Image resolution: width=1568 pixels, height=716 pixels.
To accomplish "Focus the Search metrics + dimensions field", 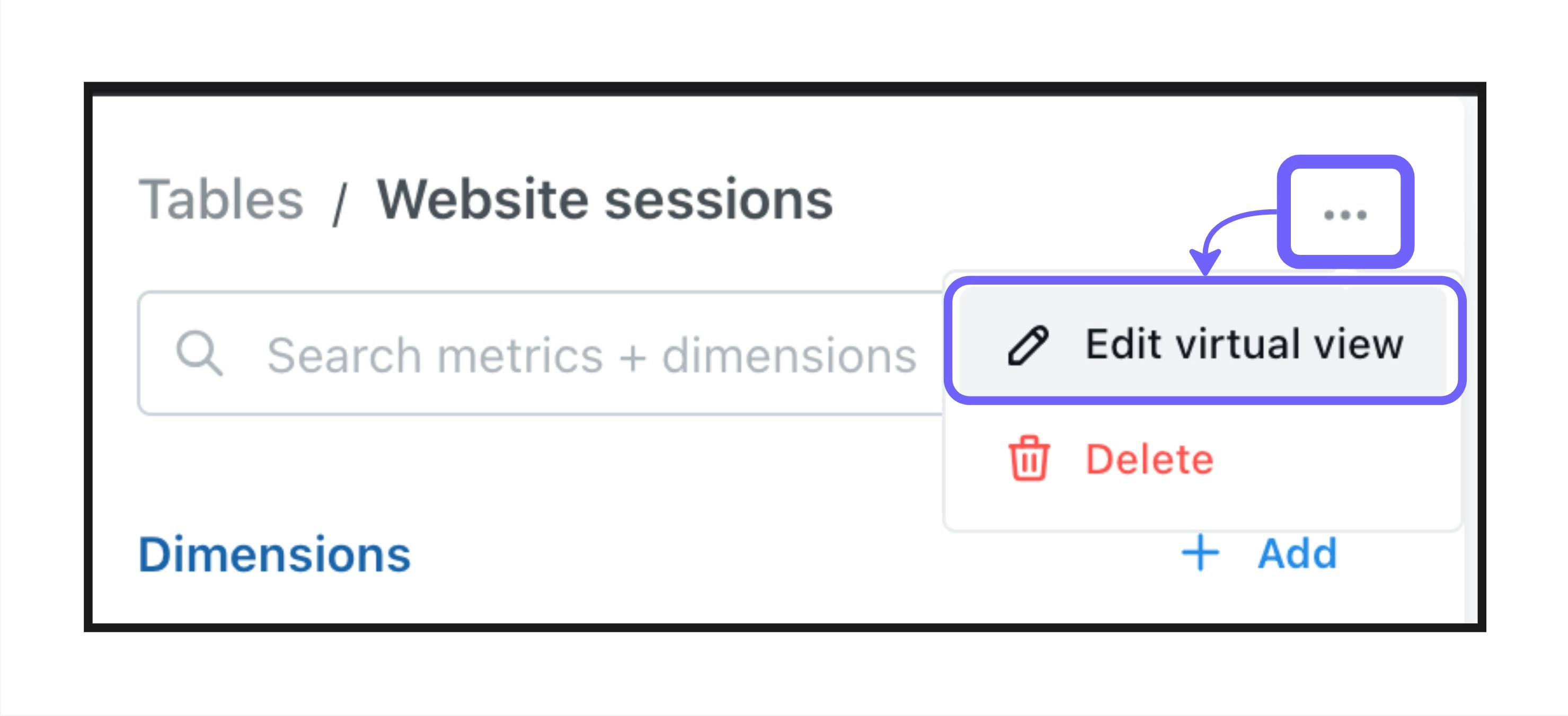I will coord(542,353).
